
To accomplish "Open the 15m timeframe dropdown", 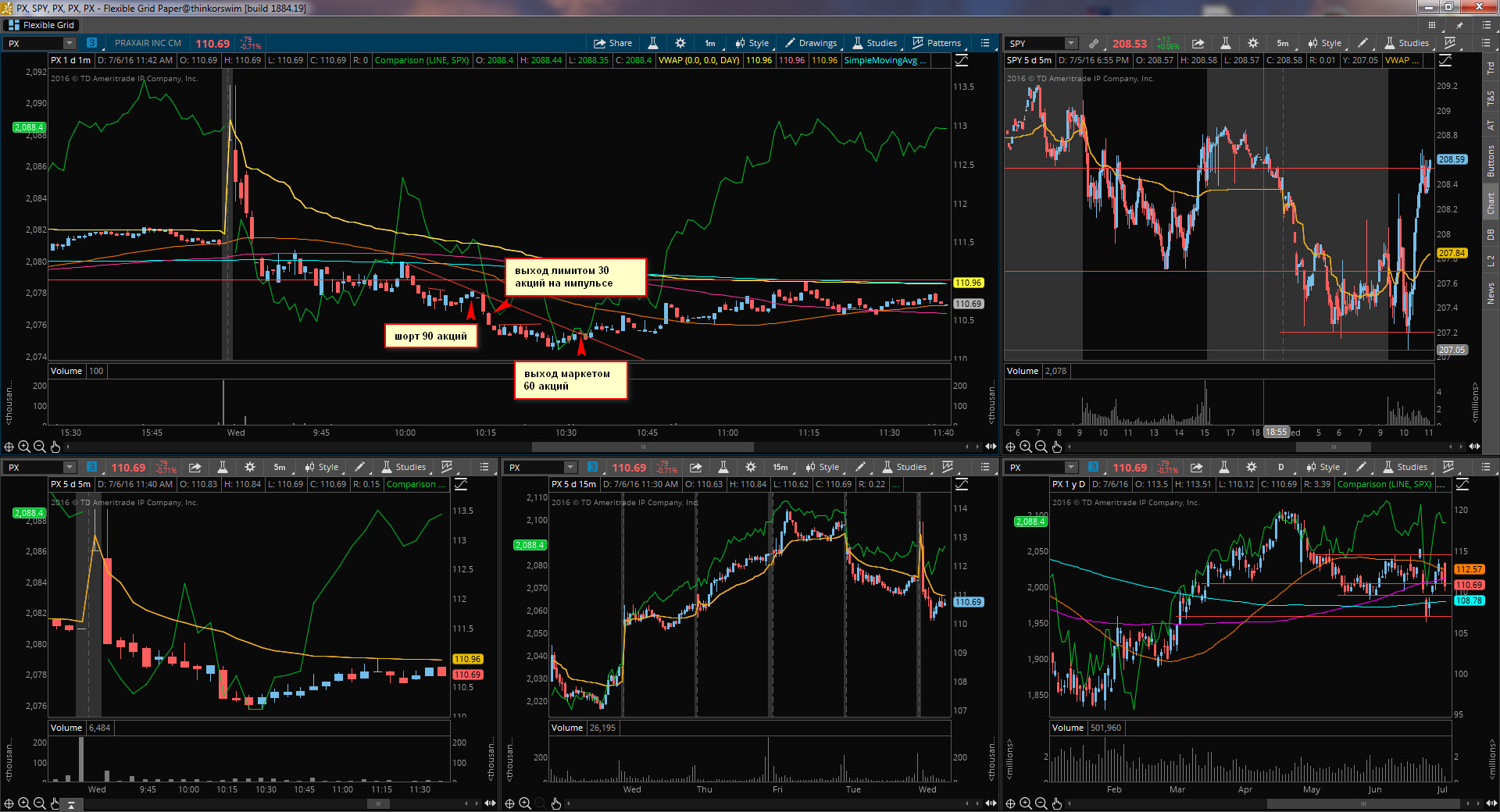I will click(780, 467).
